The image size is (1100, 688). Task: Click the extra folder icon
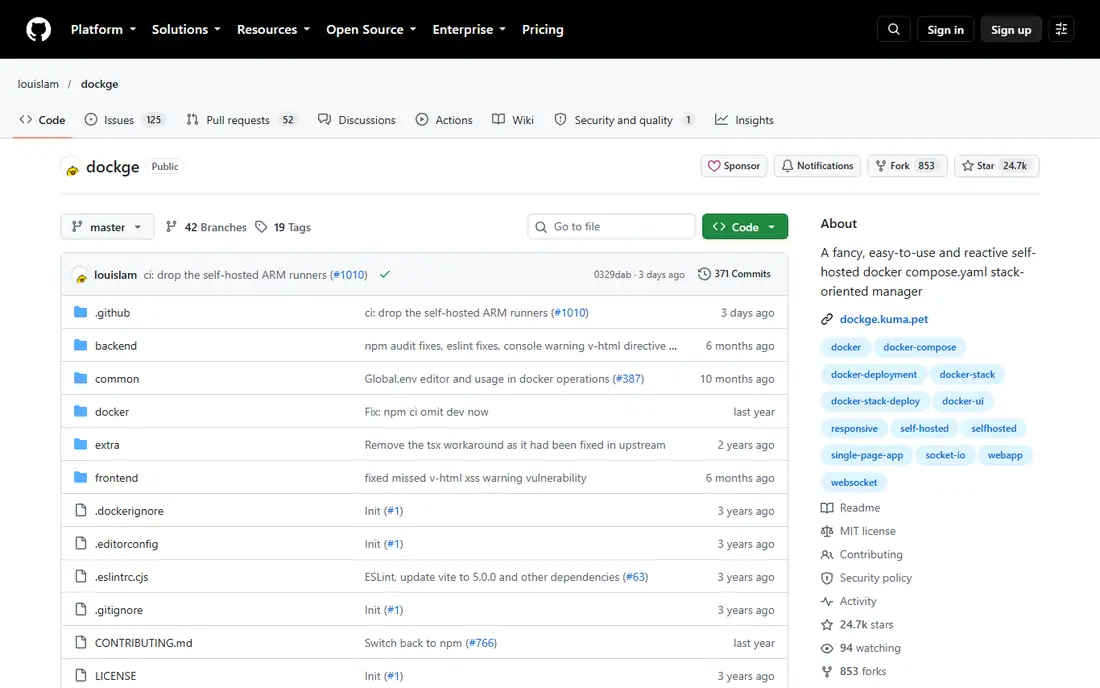[x=81, y=444]
